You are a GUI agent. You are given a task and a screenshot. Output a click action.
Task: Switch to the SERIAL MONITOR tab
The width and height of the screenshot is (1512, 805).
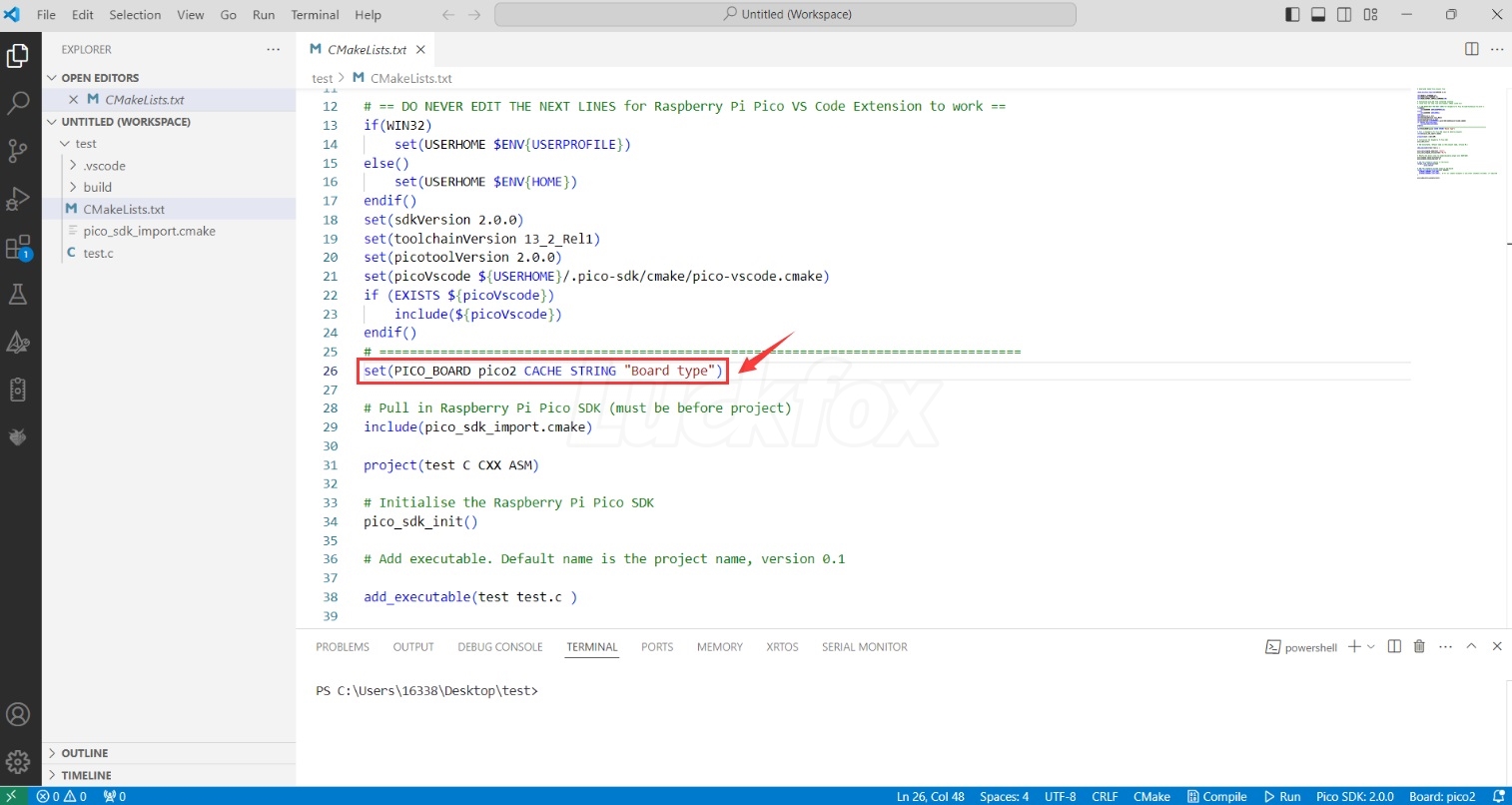click(x=864, y=646)
